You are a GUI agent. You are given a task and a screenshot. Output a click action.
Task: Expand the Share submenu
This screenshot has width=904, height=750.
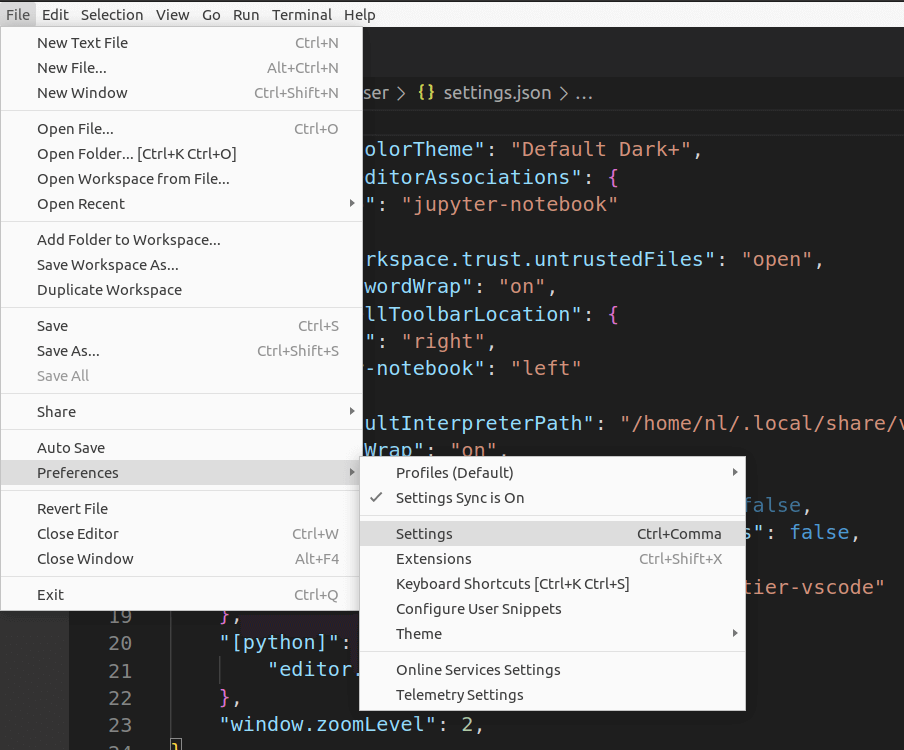click(182, 412)
